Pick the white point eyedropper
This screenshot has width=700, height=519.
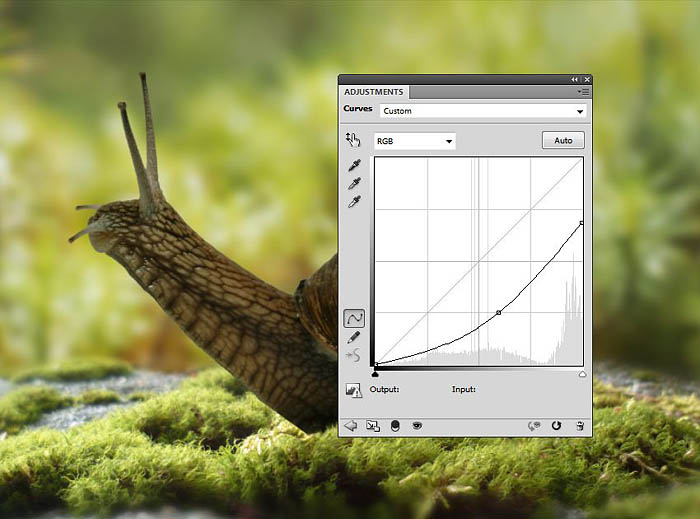tap(354, 201)
